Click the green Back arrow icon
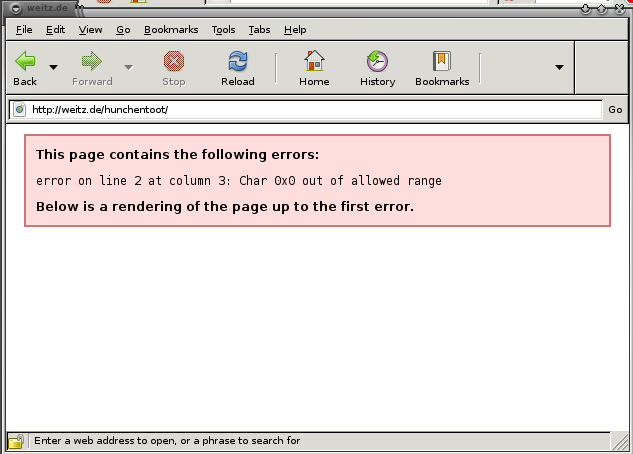The width and height of the screenshot is (633, 454). 25,62
